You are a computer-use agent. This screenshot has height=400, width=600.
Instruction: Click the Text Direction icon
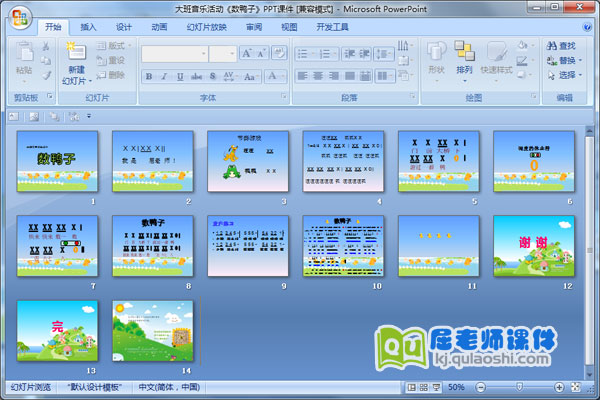click(404, 46)
